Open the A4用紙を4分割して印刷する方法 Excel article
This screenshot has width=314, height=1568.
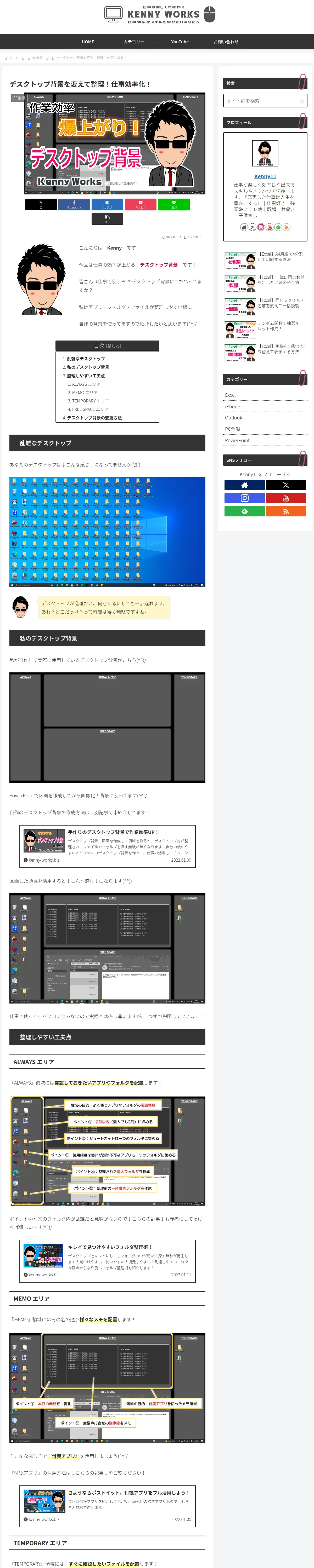pyautogui.click(x=265, y=261)
